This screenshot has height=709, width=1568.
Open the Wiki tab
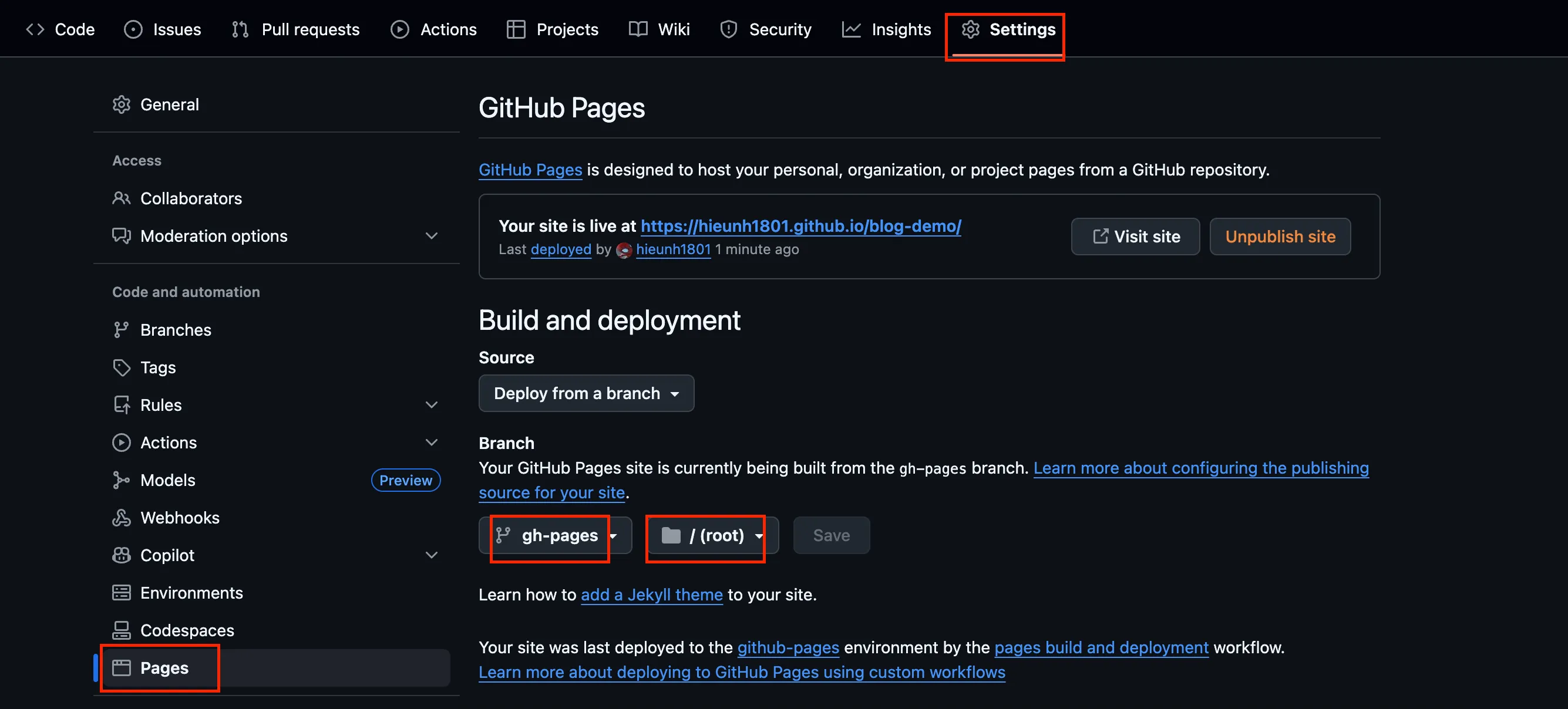(659, 29)
